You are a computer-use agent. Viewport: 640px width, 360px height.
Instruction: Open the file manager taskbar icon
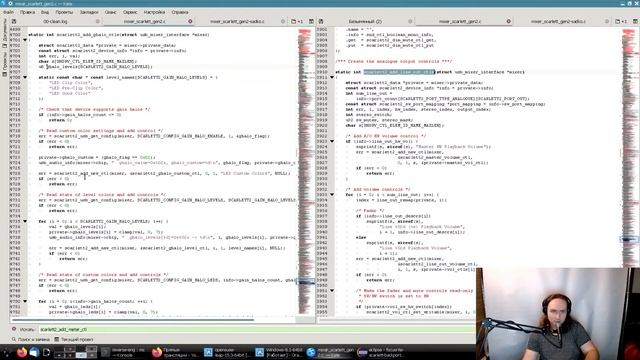34,352
